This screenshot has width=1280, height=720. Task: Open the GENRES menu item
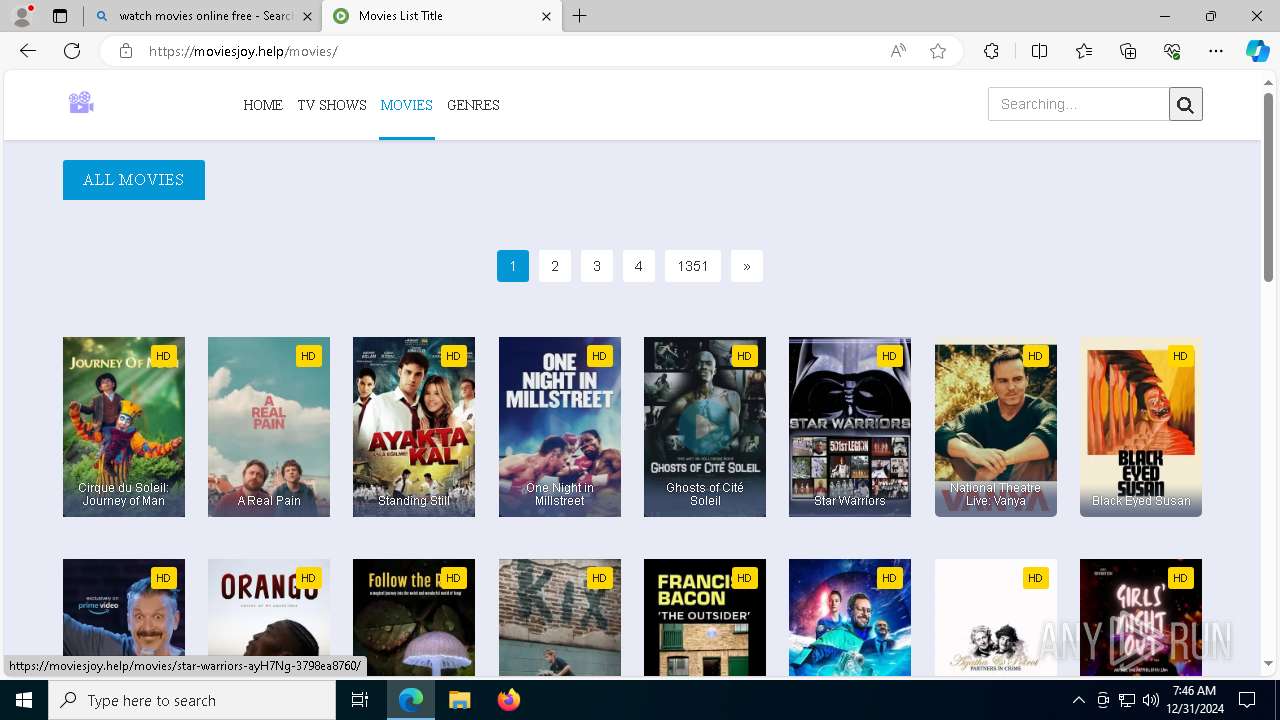[473, 105]
